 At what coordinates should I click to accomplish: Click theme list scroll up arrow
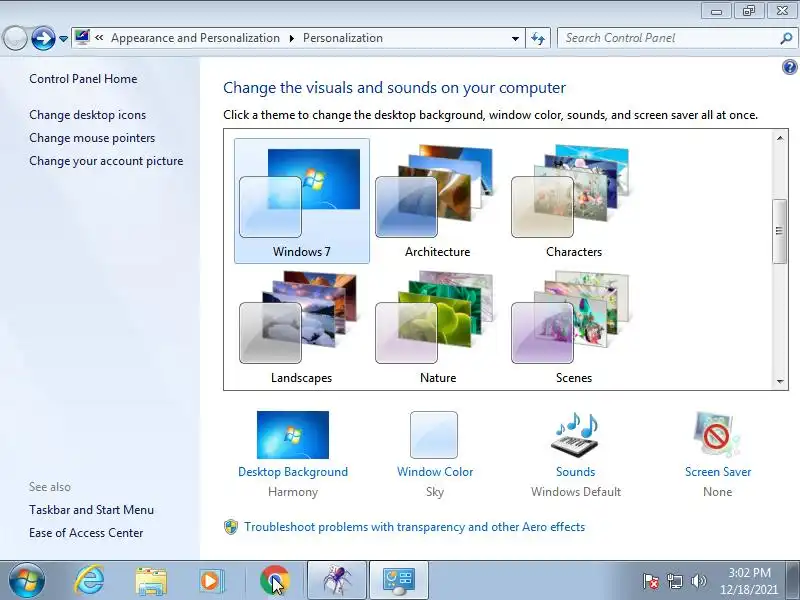click(780, 138)
